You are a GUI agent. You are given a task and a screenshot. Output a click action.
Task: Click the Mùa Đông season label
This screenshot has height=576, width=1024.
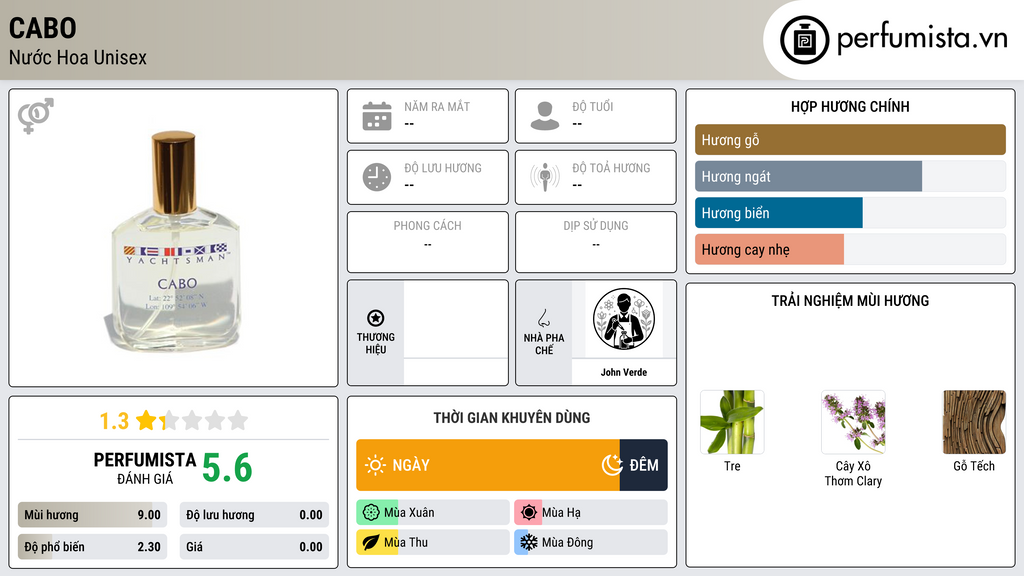tap(568, 542)
